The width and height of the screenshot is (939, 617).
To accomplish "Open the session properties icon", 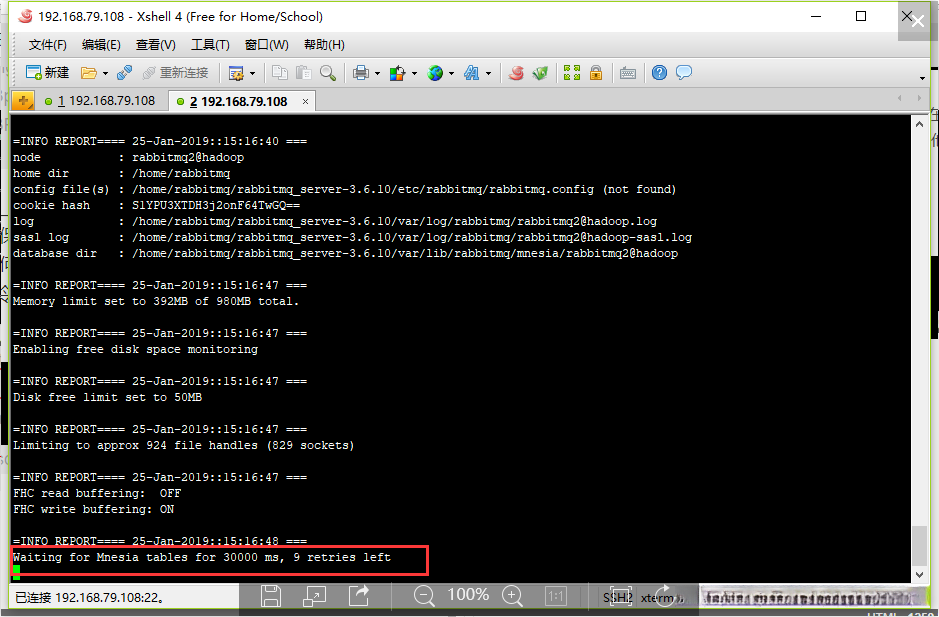I will coord(236,73).
